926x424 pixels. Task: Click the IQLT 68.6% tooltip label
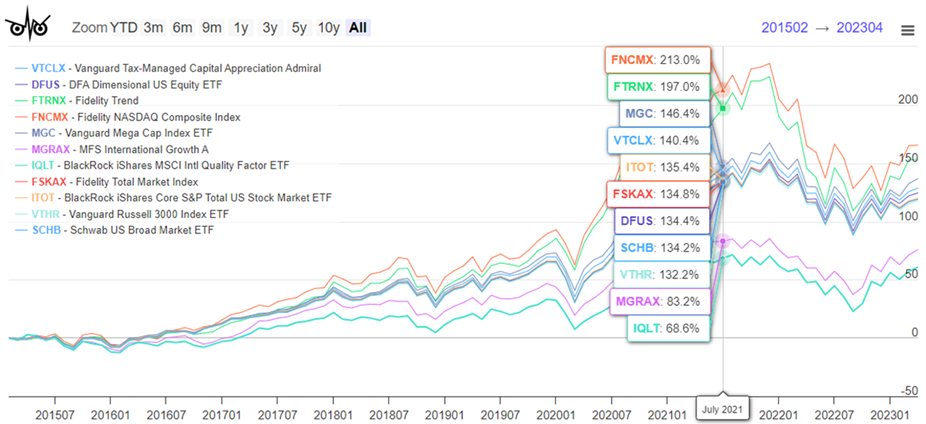click(663, 326)
